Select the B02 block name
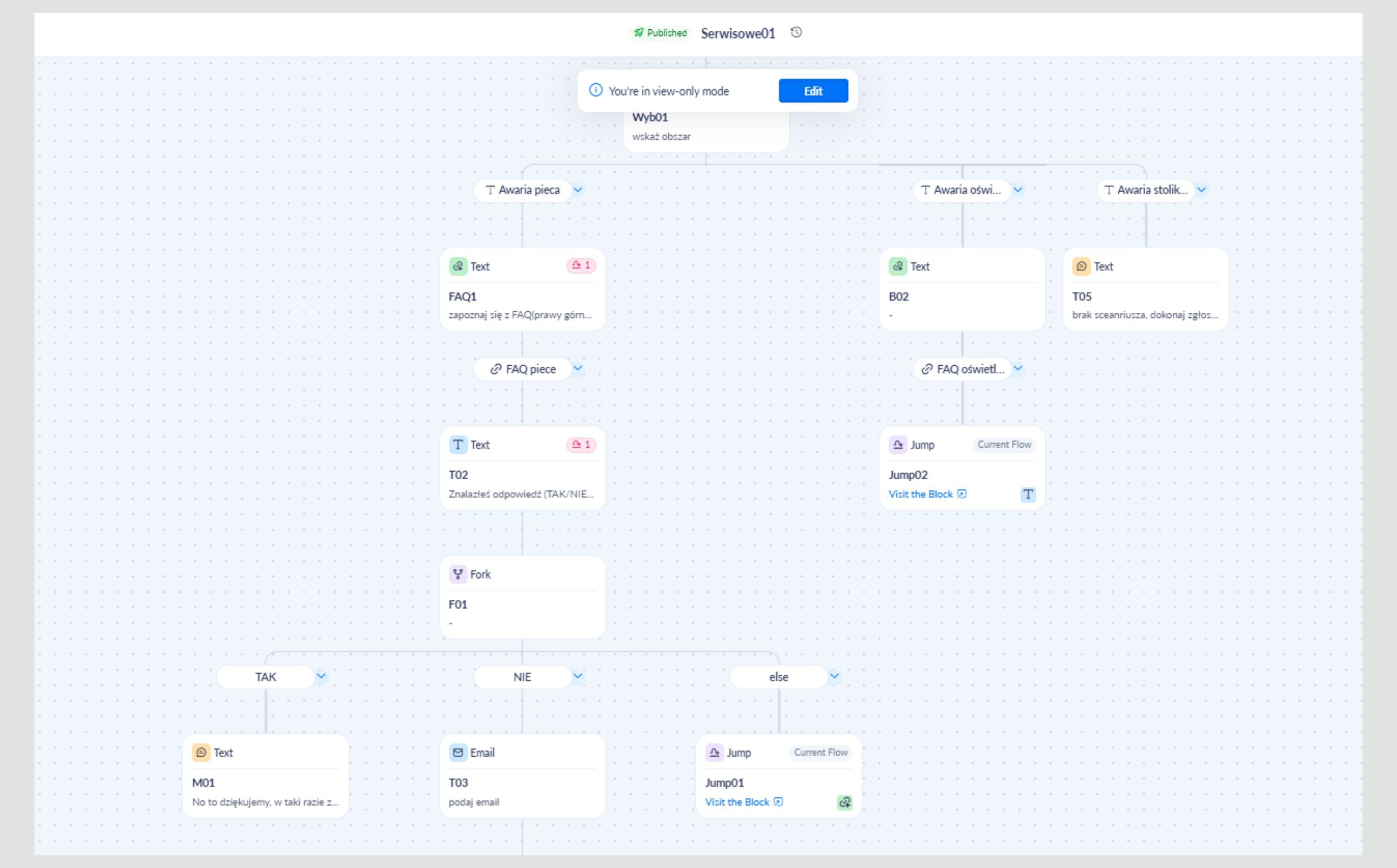This screenshot has height=868, width=1397. pyautogui.click(x=898, y=297)
